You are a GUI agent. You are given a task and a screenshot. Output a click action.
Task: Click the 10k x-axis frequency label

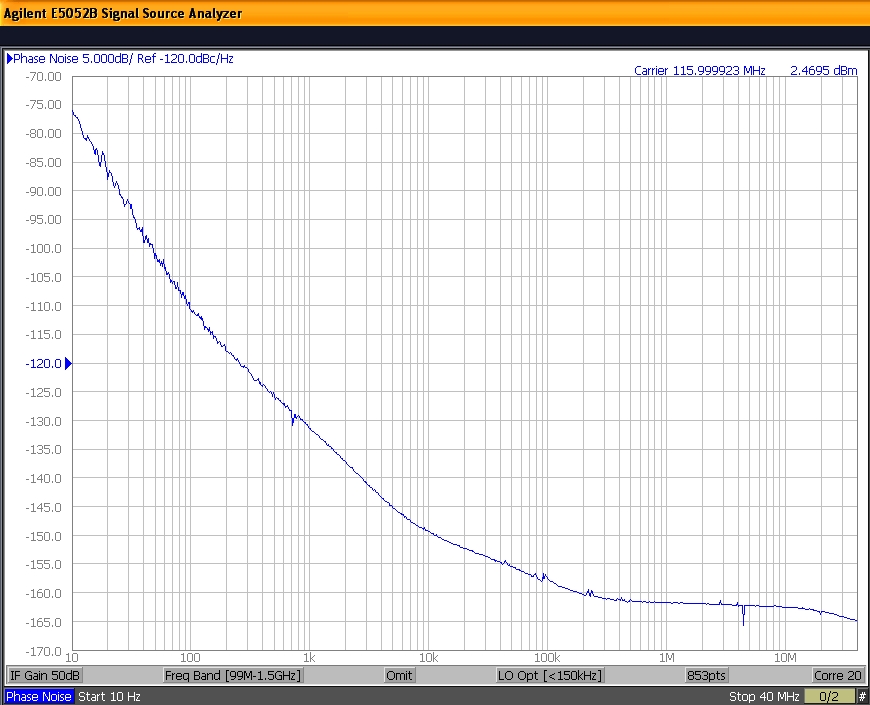coord(428,658)
